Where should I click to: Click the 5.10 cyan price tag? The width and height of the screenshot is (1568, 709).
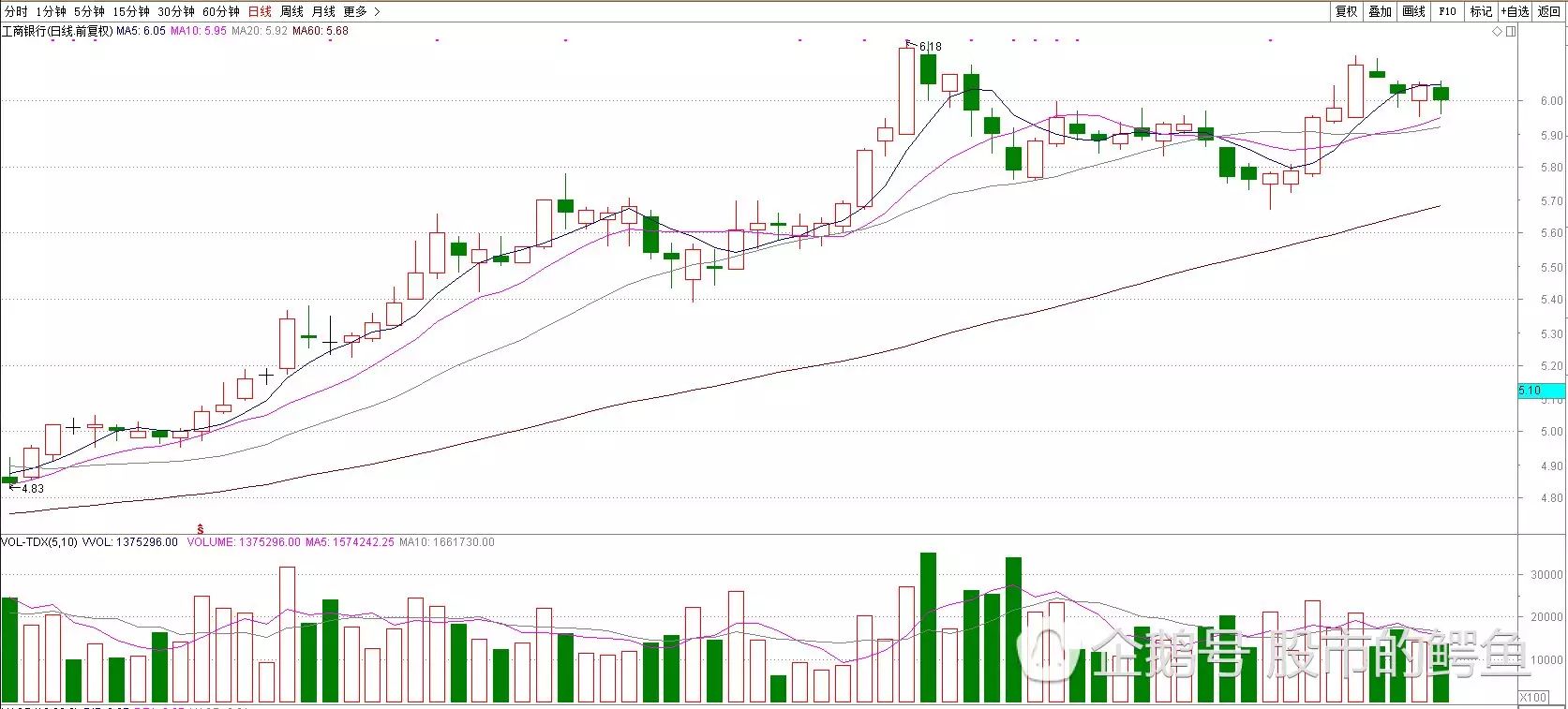click(x=1541, y=391)
